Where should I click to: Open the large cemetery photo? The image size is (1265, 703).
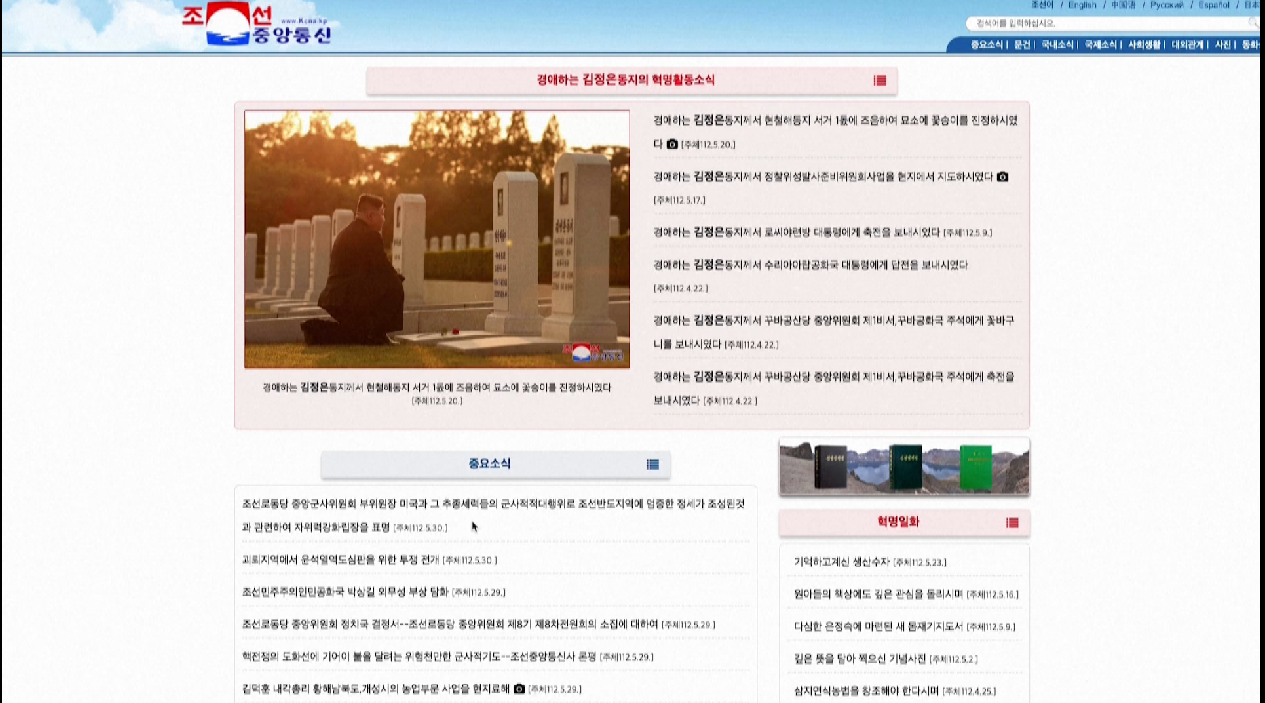click(x=437, y=239)
